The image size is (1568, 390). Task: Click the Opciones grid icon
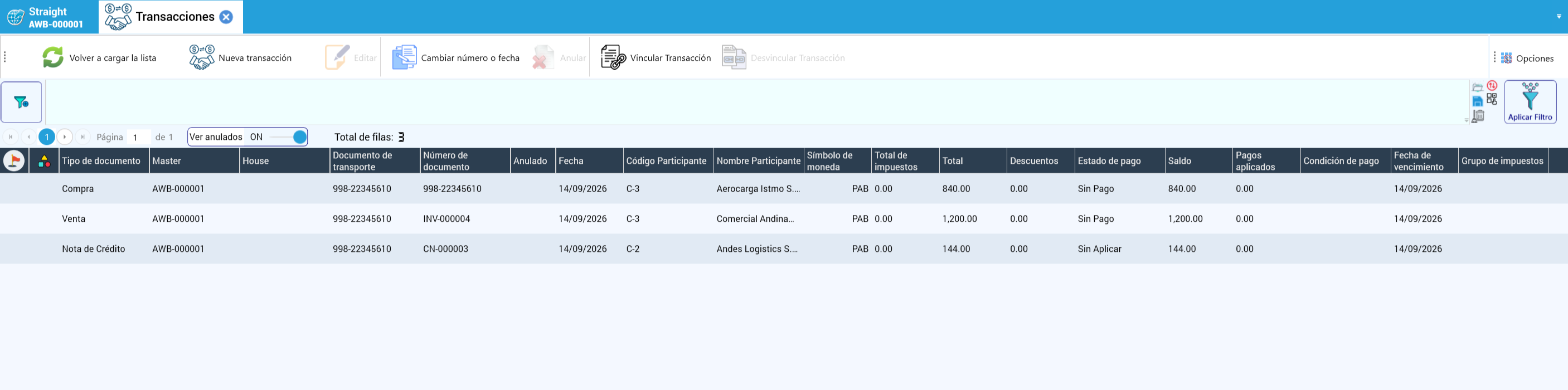point(1507,58)
